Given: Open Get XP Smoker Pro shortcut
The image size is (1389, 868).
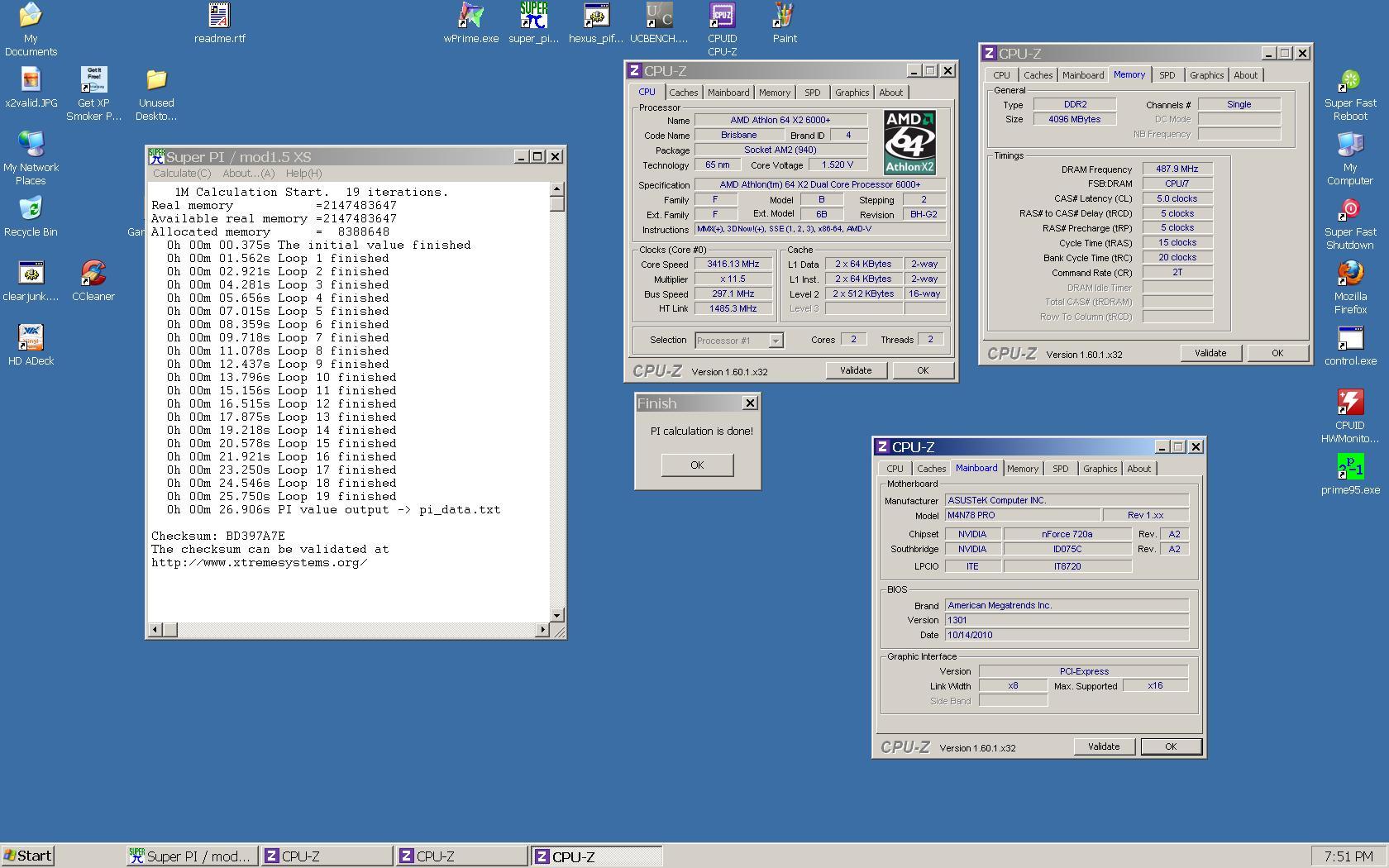Looking at the screenshot, I should coord(93,93).
